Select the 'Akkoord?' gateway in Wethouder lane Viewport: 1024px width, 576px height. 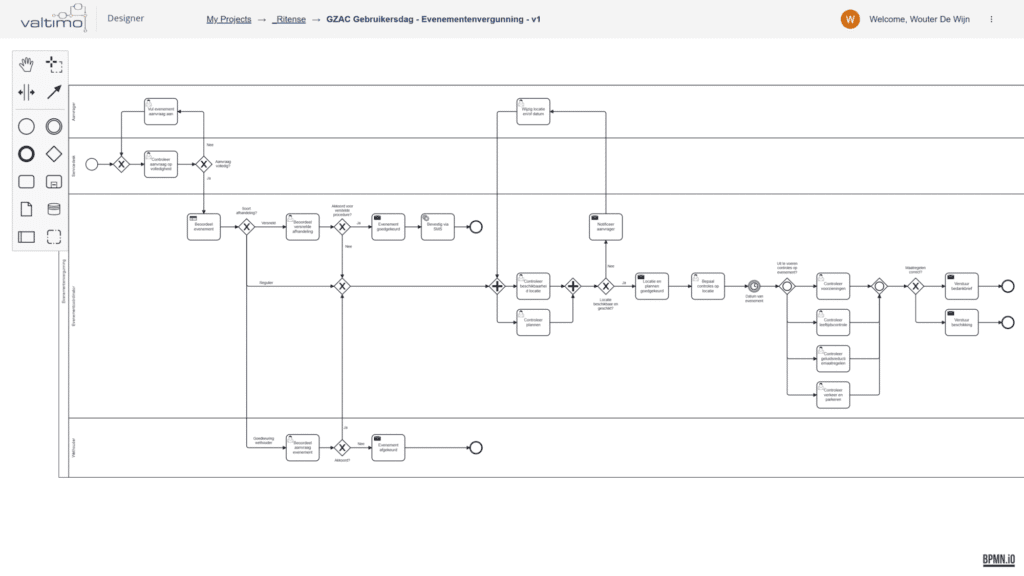[342, 447]
